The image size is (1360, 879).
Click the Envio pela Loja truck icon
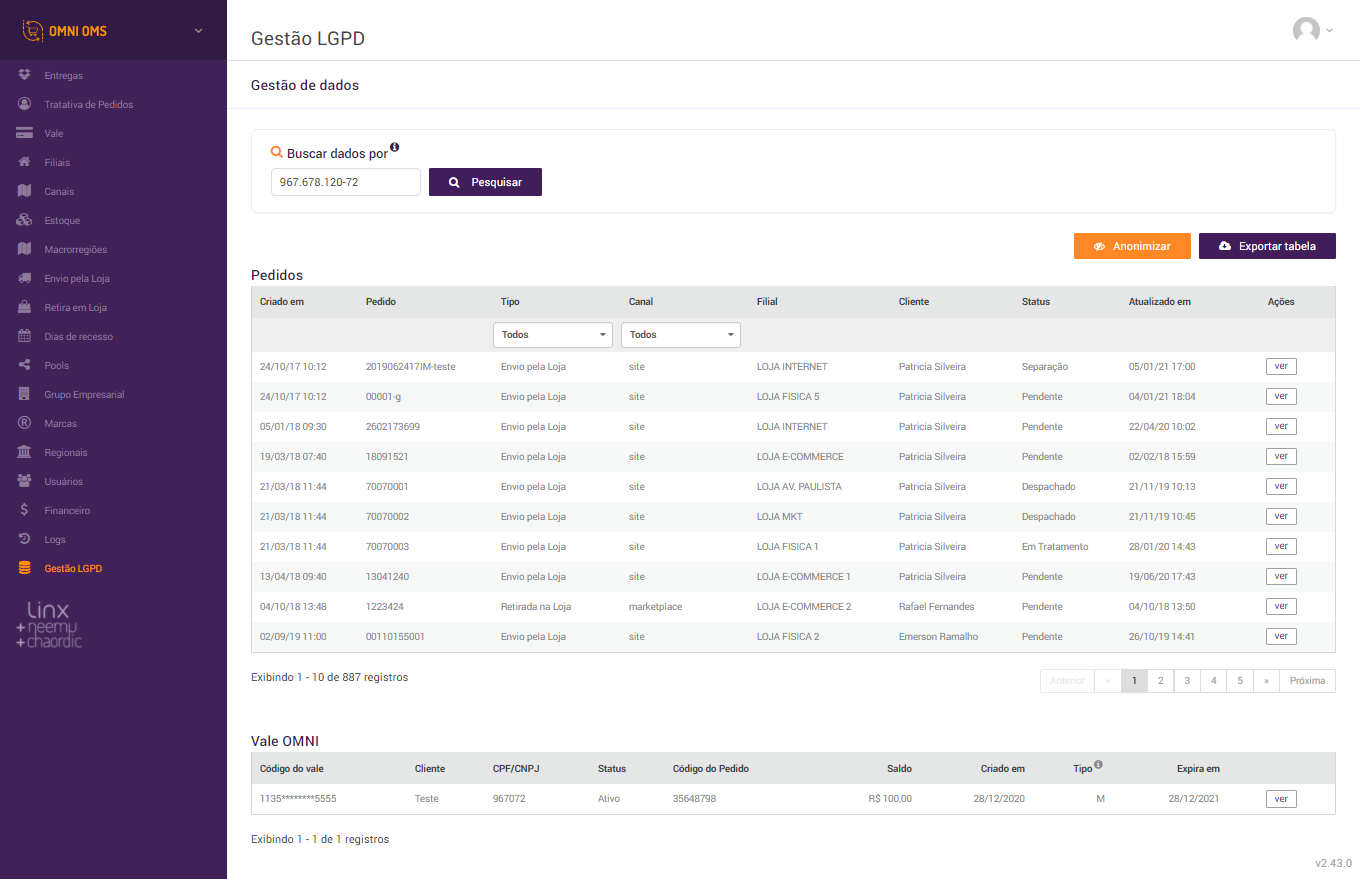click(x=25, y=278)
